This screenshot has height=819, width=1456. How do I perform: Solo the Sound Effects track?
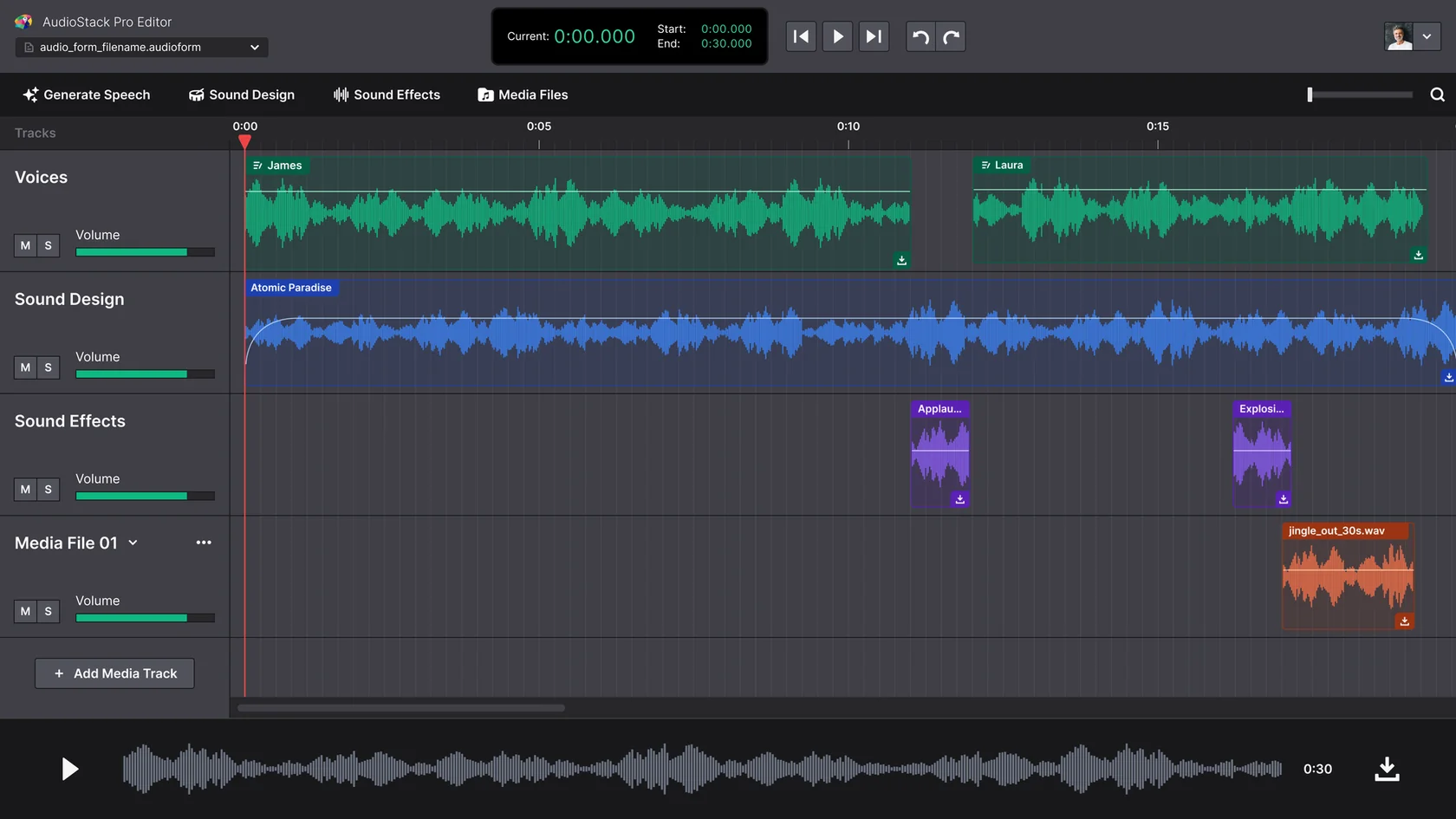click(x=48, y=490)
